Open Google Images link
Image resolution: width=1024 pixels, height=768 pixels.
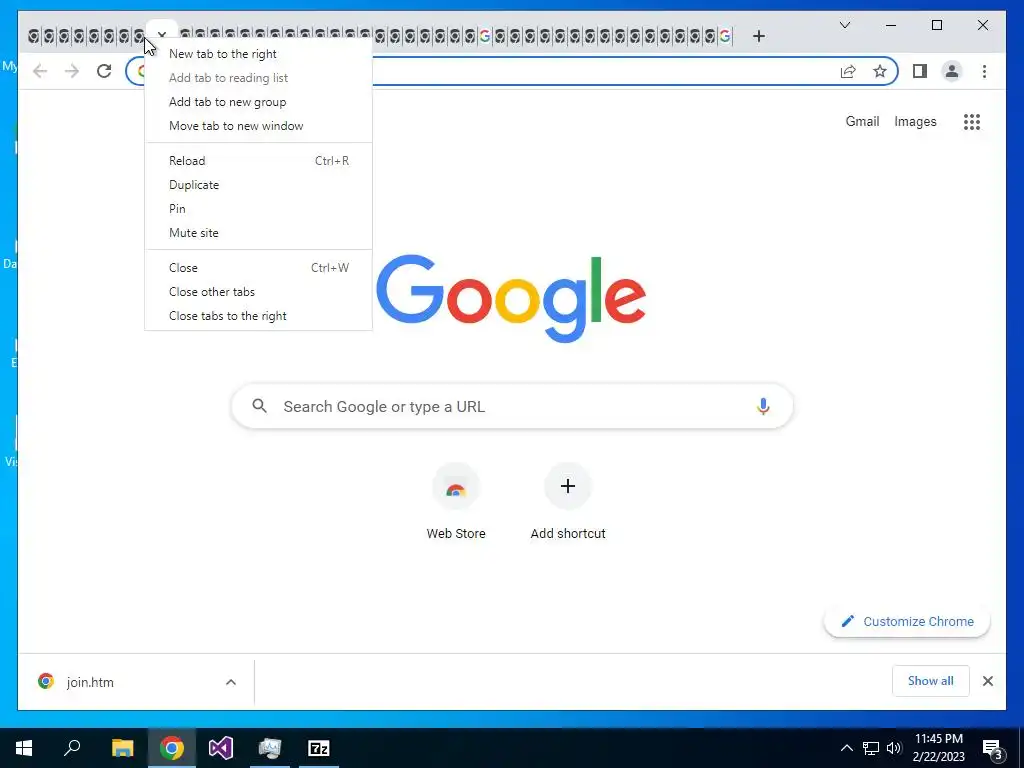point(915,121)
